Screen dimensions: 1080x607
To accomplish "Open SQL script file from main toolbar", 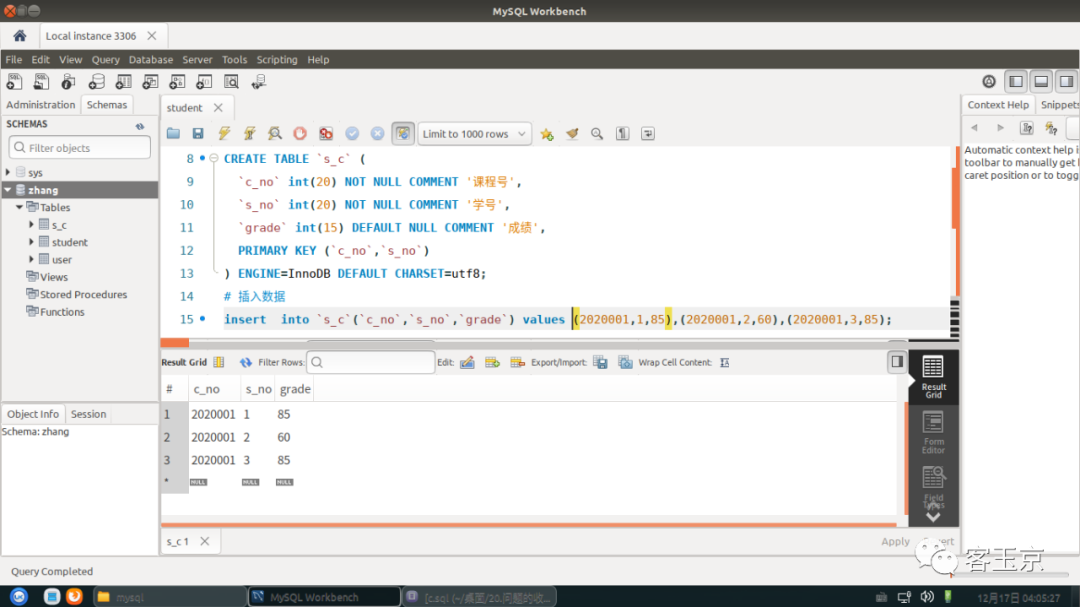I will pos(41,82).
